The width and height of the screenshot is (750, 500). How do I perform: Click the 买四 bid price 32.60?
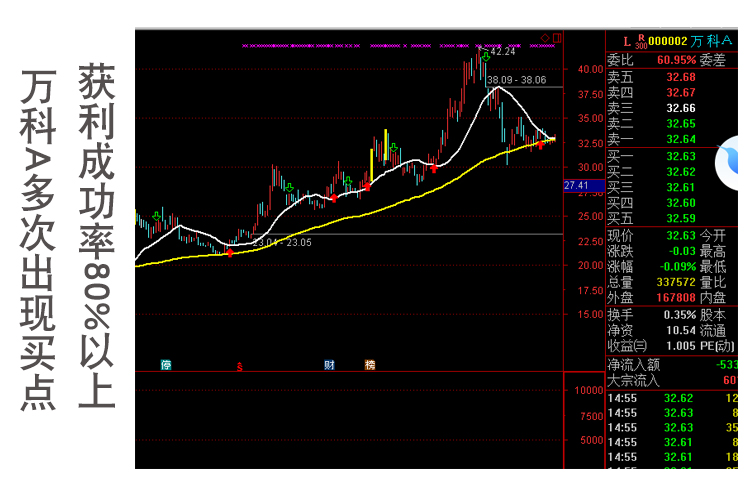coord(681,203)
